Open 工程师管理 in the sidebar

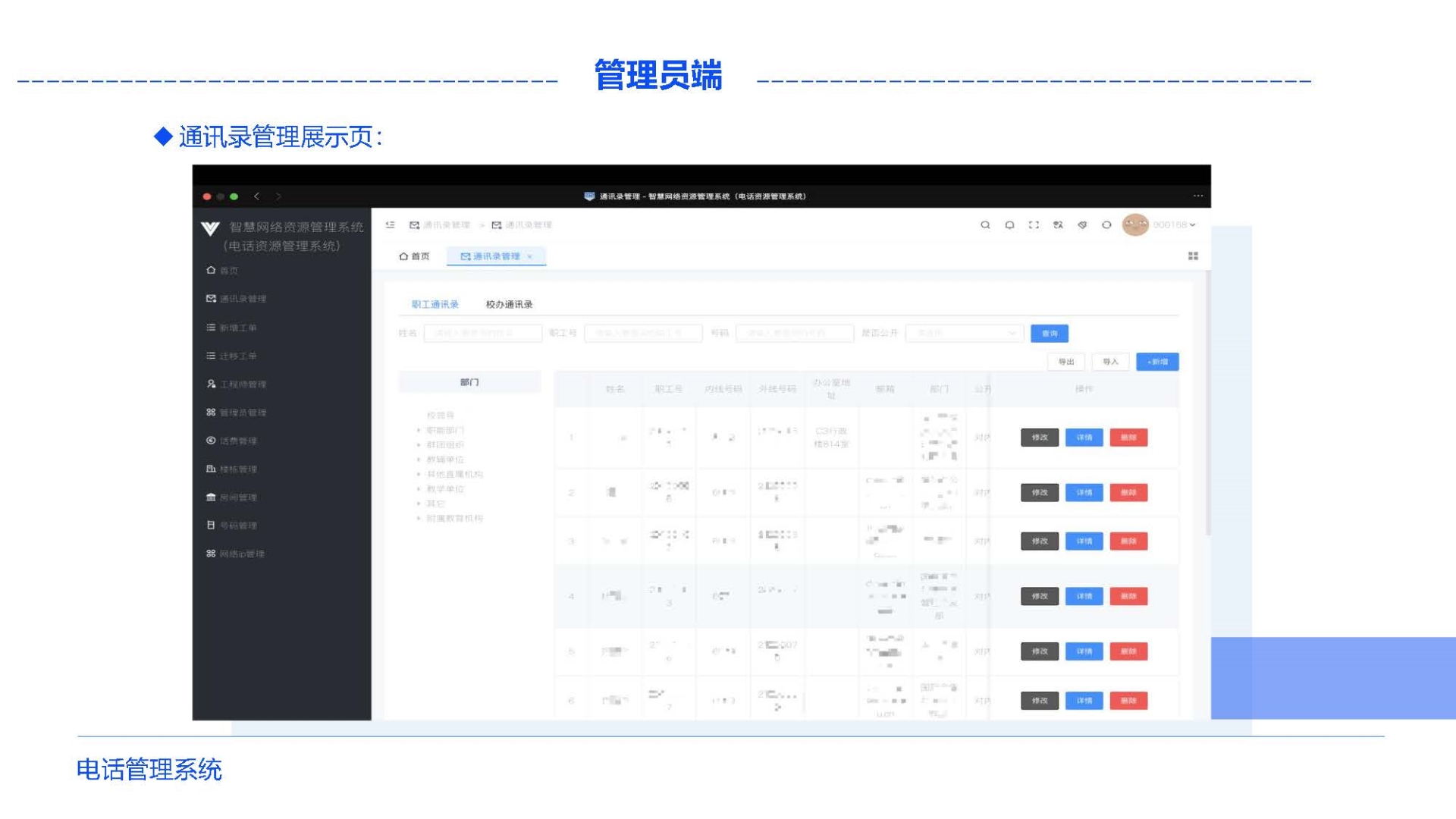[x=243, y=384]
